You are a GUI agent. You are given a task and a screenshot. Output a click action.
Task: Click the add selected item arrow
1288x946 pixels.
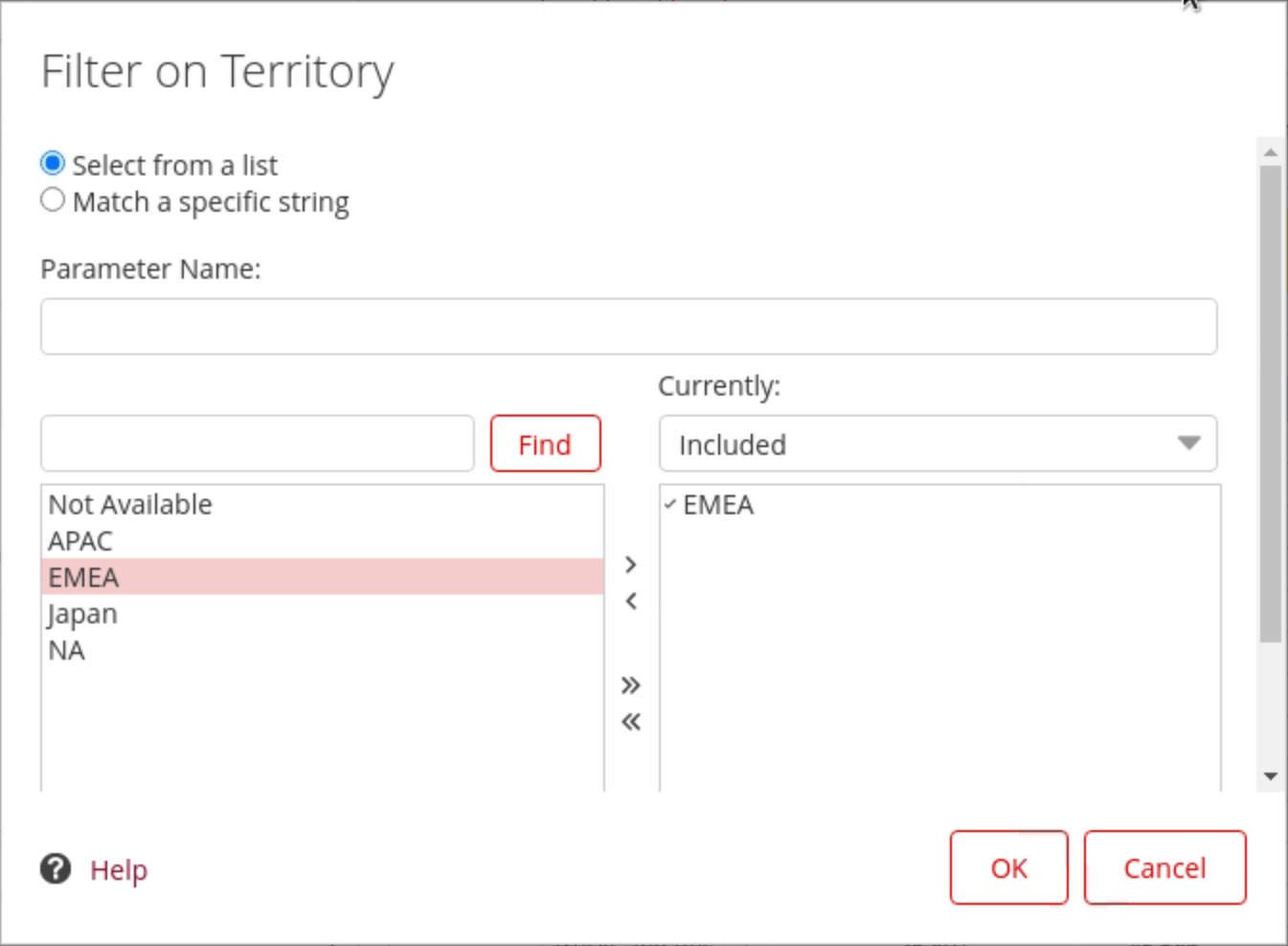point(630,565)
